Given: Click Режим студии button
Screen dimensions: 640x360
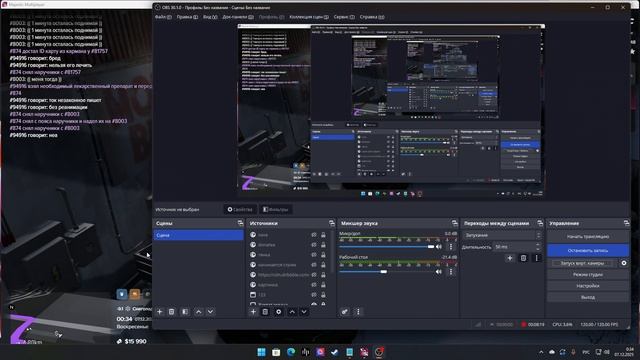Looking at the screenshot, I should [588, 275].
